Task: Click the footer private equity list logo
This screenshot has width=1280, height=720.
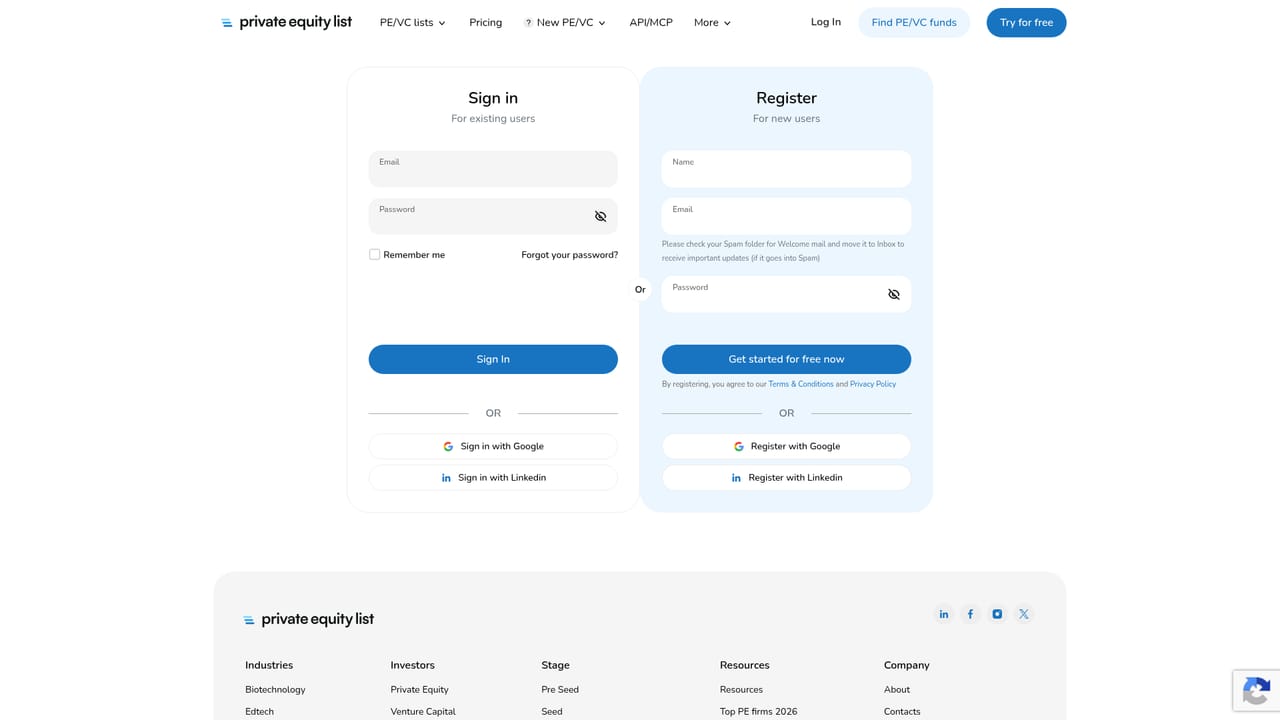Action: tap(309, 619)
